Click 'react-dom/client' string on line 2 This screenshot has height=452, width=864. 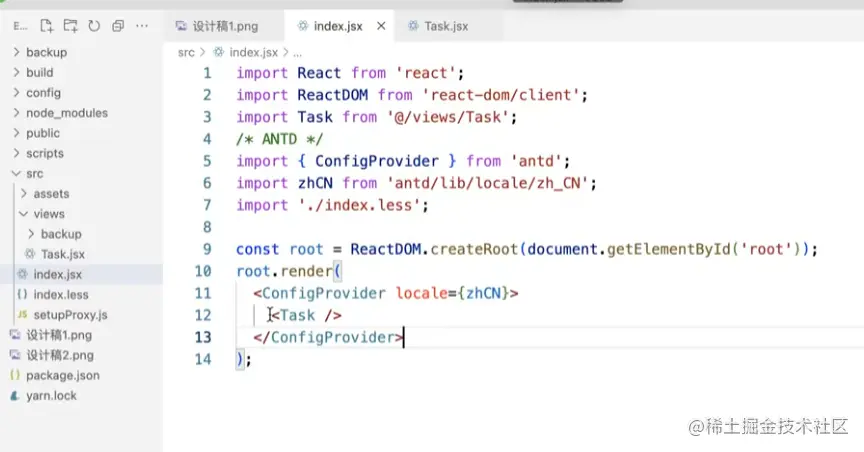(x=501, y=95)
